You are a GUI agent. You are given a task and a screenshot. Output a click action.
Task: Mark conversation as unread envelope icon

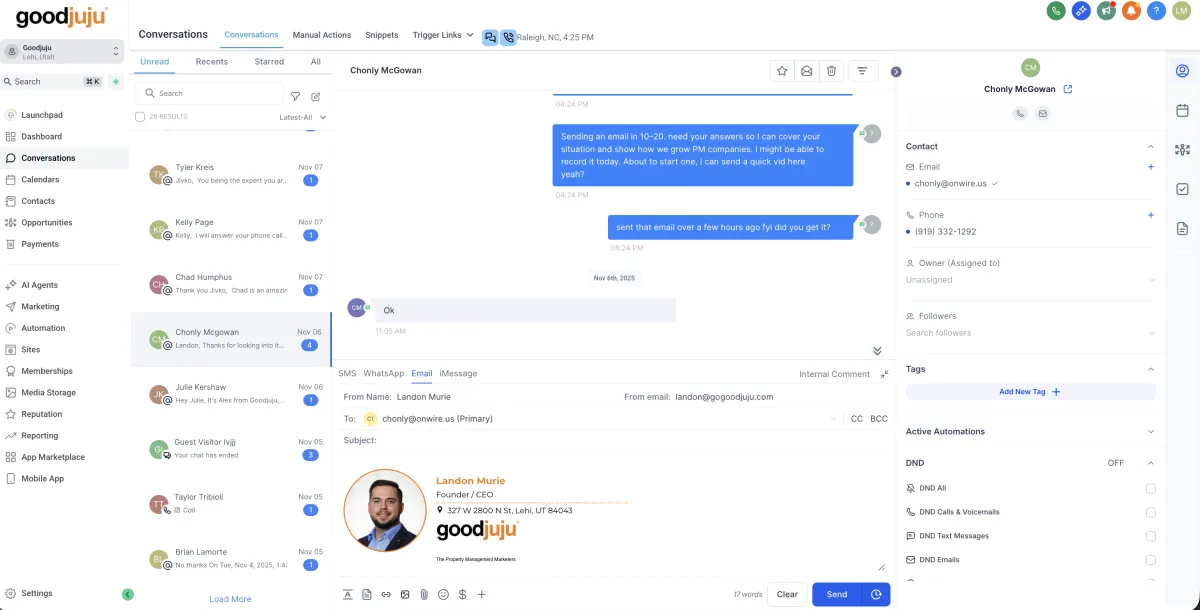(807, 71)
